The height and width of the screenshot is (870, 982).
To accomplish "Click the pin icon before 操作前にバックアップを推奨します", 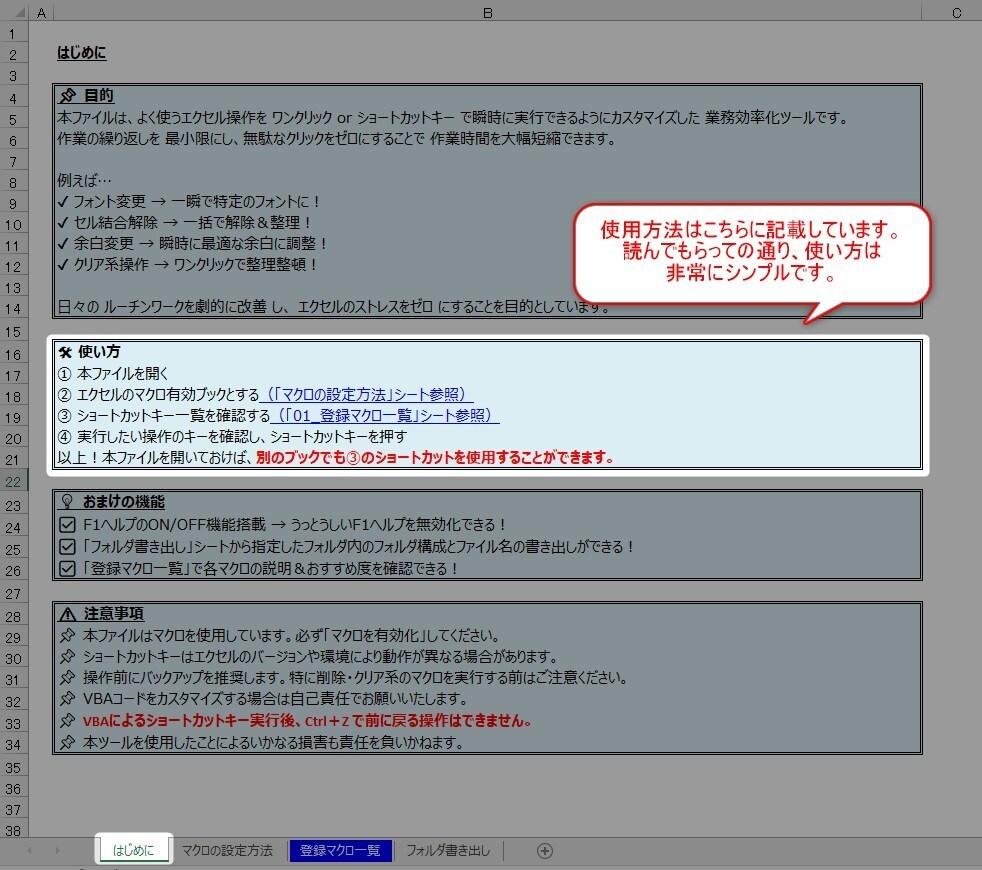I will (x=67, y=677).
